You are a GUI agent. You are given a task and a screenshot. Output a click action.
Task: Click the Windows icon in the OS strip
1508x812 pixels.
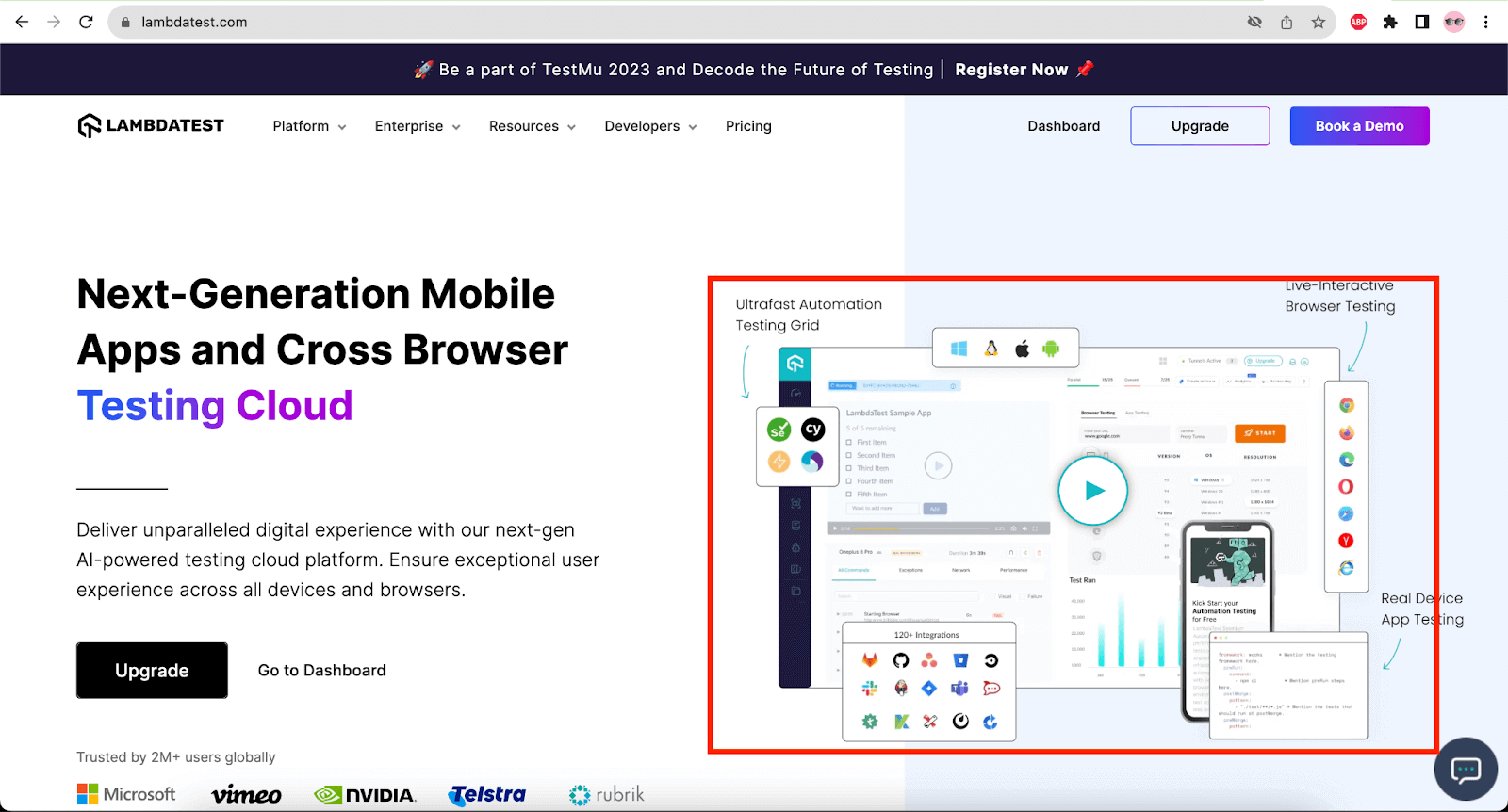pos(959,349)
